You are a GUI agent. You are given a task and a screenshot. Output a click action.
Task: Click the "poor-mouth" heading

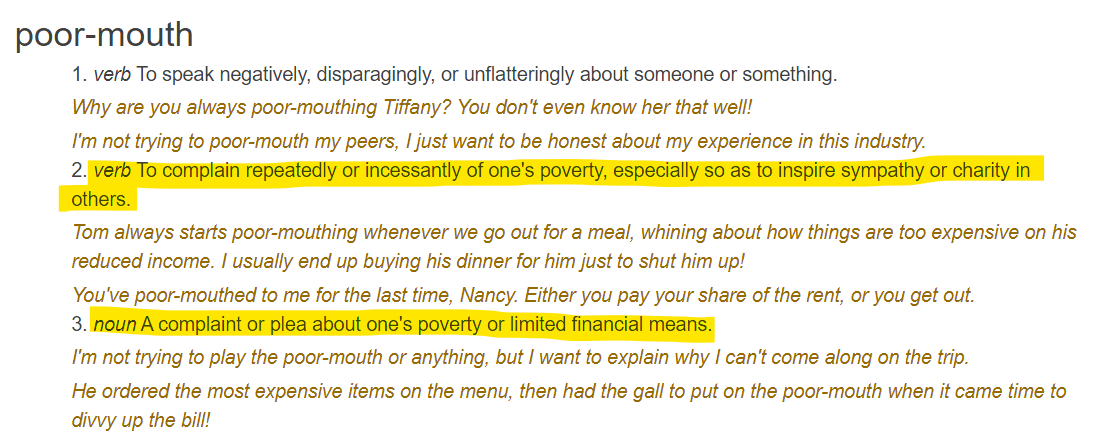[x=104, y=35]
